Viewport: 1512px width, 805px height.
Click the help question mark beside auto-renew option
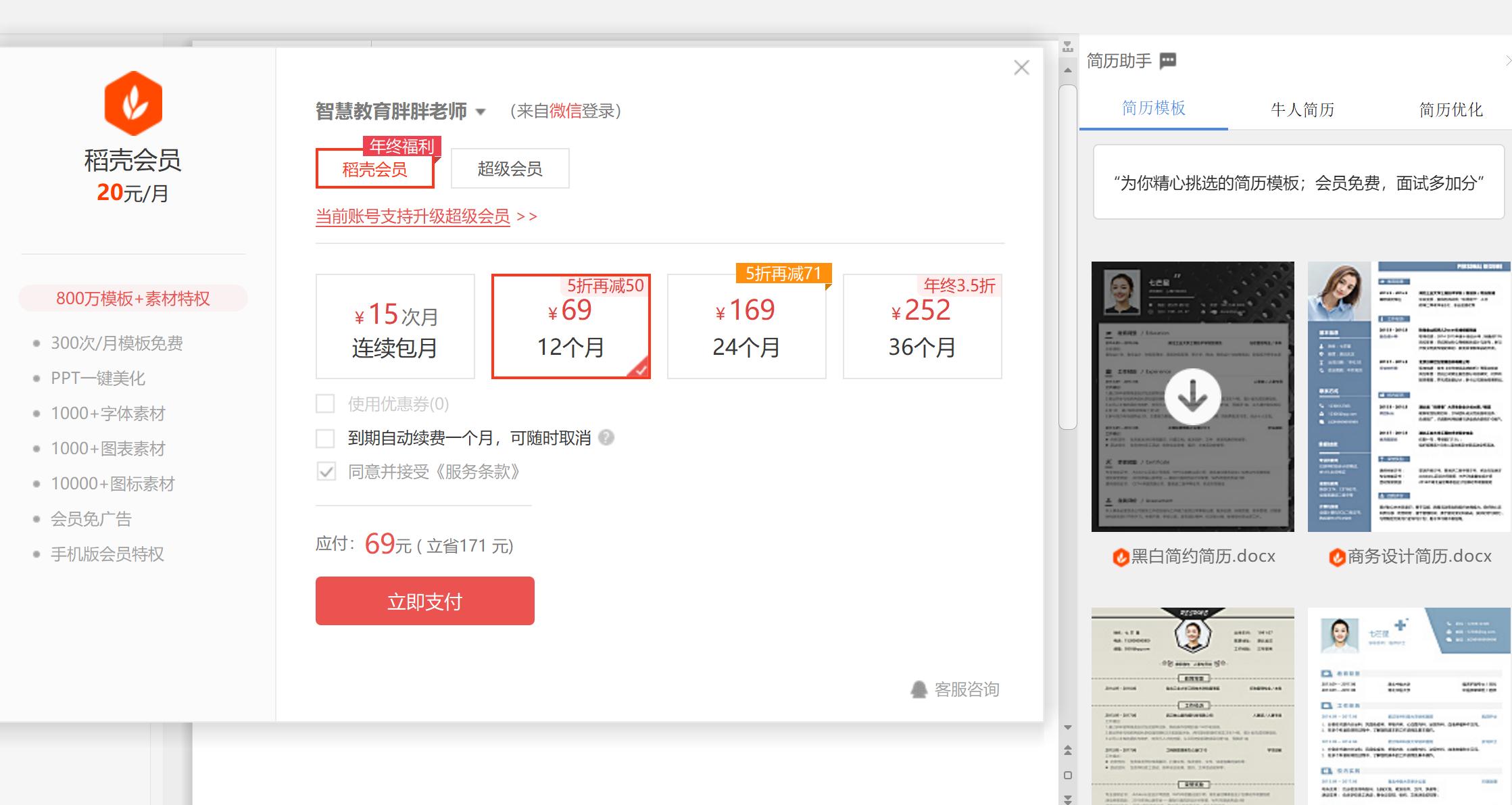(x=606, y=438)
